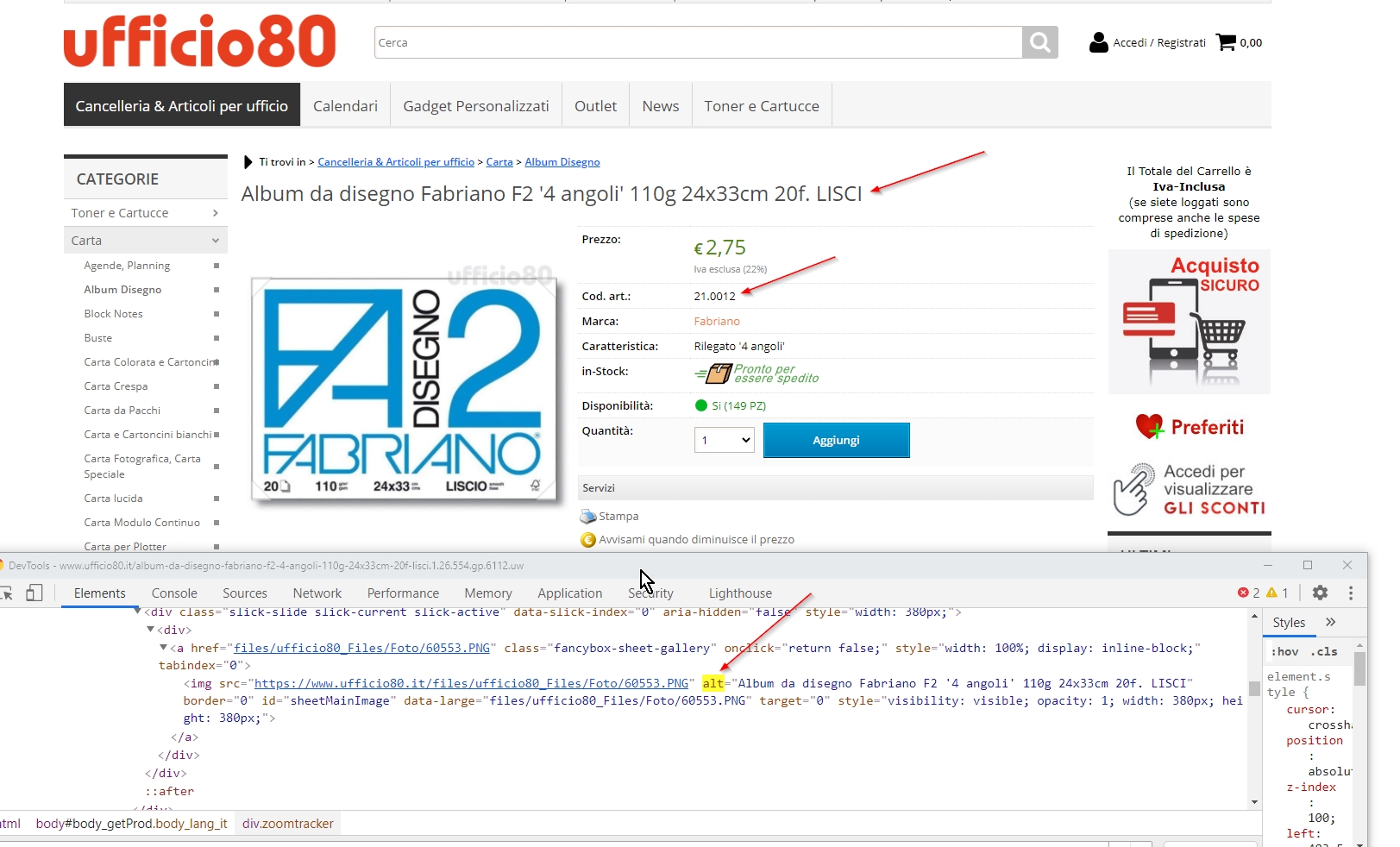The image size is (1400, 847).
Task: Open Gadget Personalizzati menu item
Action: (476, 106)
